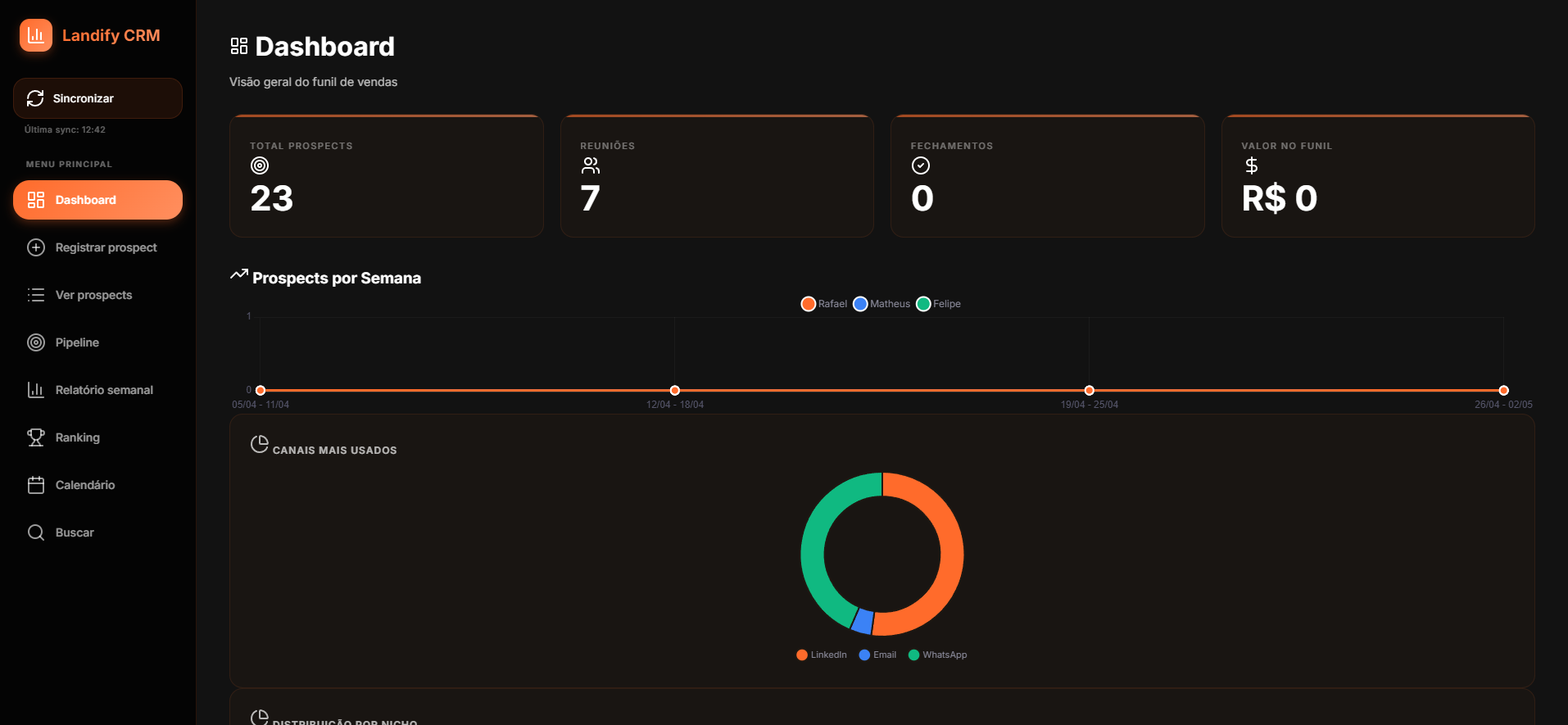Click the Sincronizar button
The width and height of the screenshot is (1568, 725).
97,98
